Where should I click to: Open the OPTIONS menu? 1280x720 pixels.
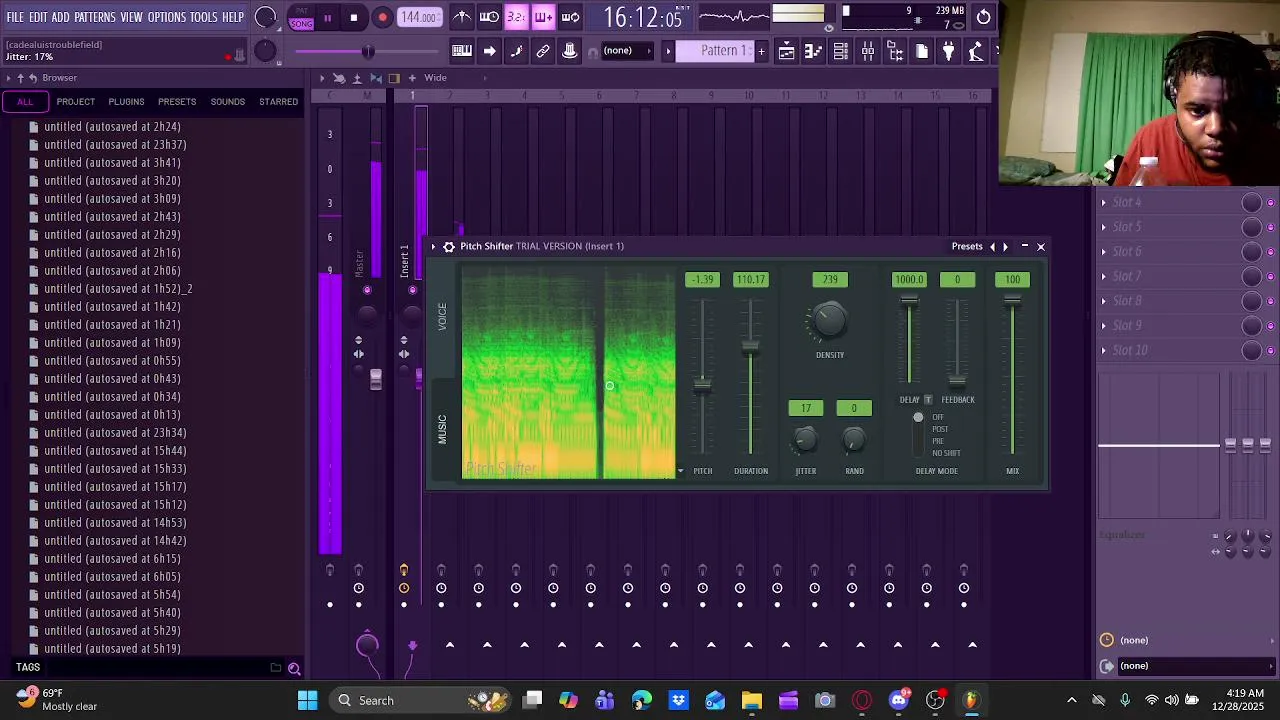167,17
